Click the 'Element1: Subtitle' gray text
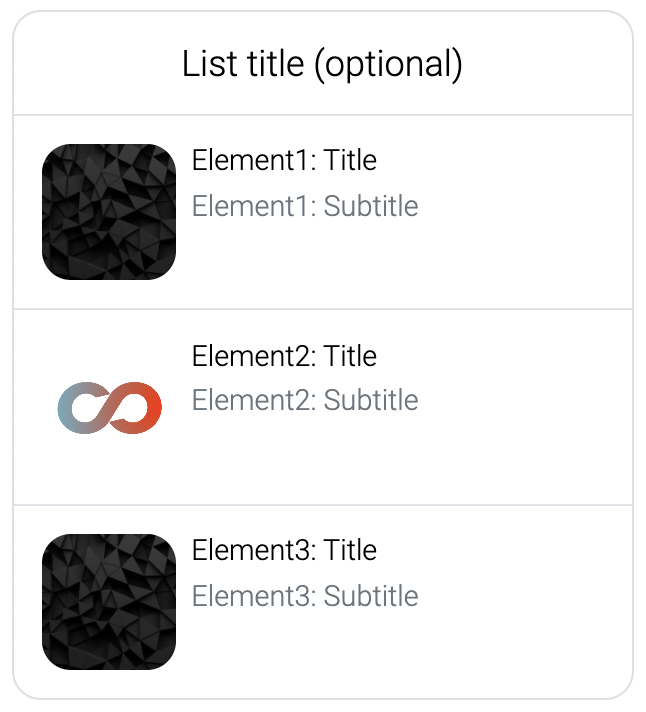 (305, 206)
